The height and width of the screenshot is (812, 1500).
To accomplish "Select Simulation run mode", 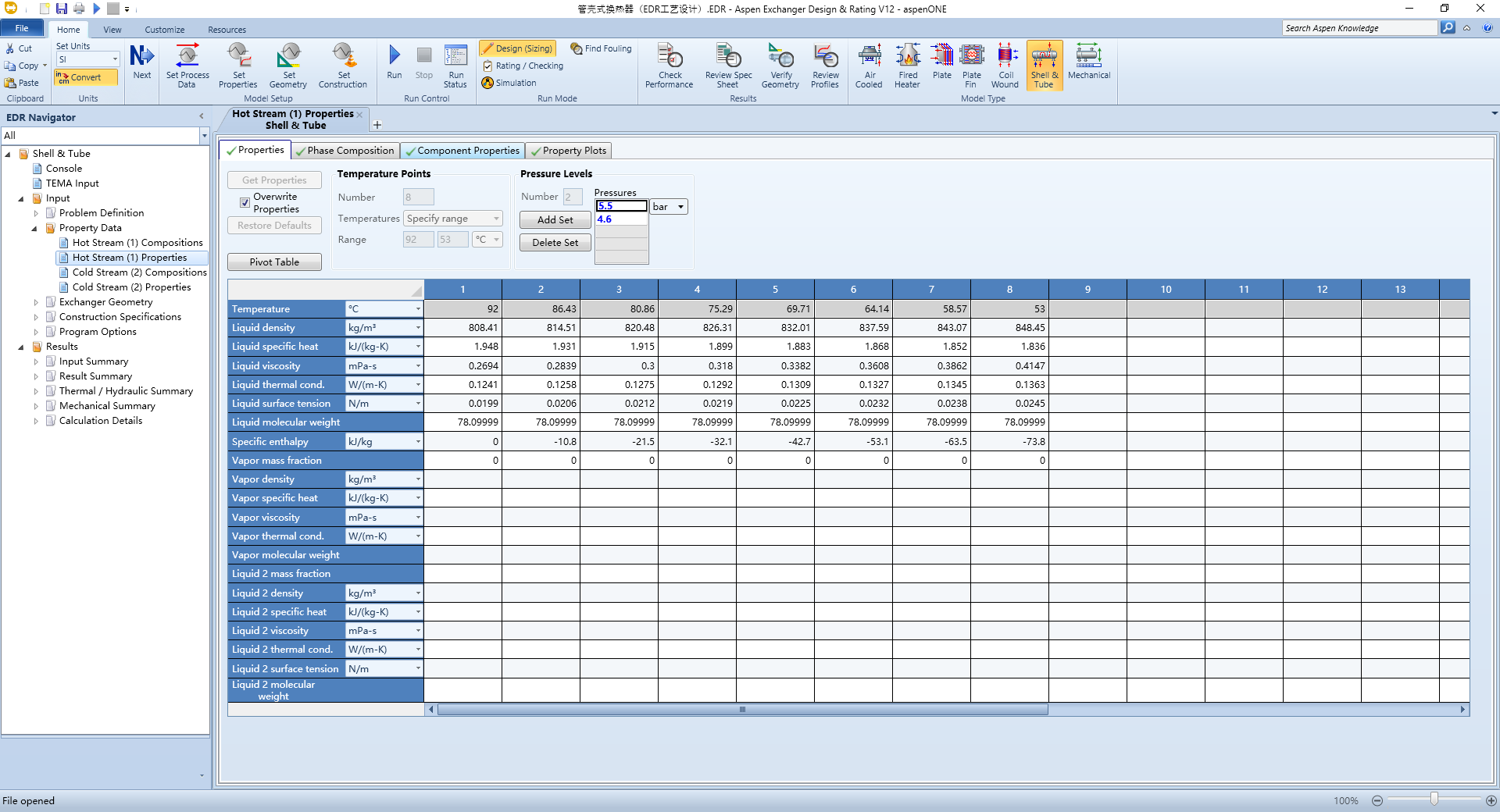I will [509, 83].
